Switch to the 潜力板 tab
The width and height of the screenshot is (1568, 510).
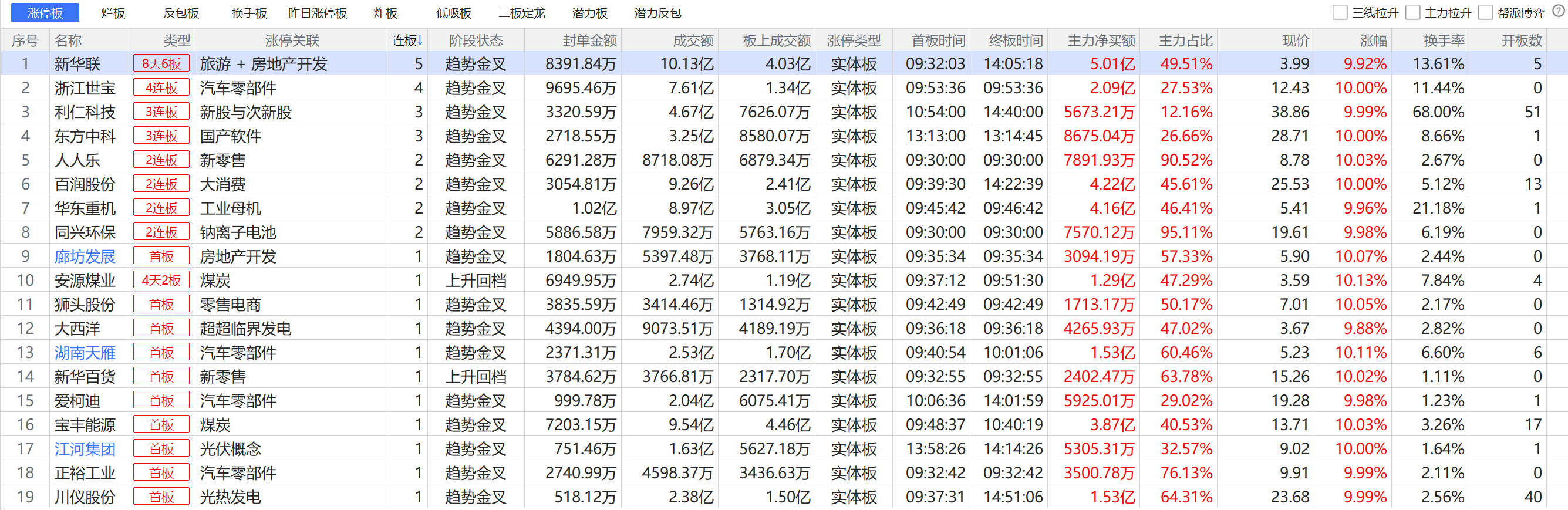click(x=590, y=13)
